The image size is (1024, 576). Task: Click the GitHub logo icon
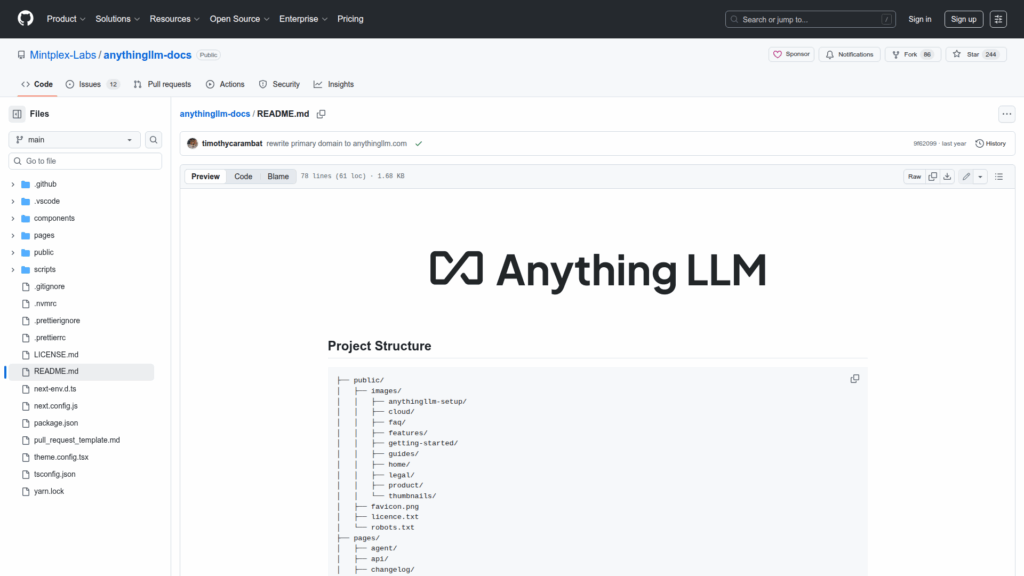[25, 19]
